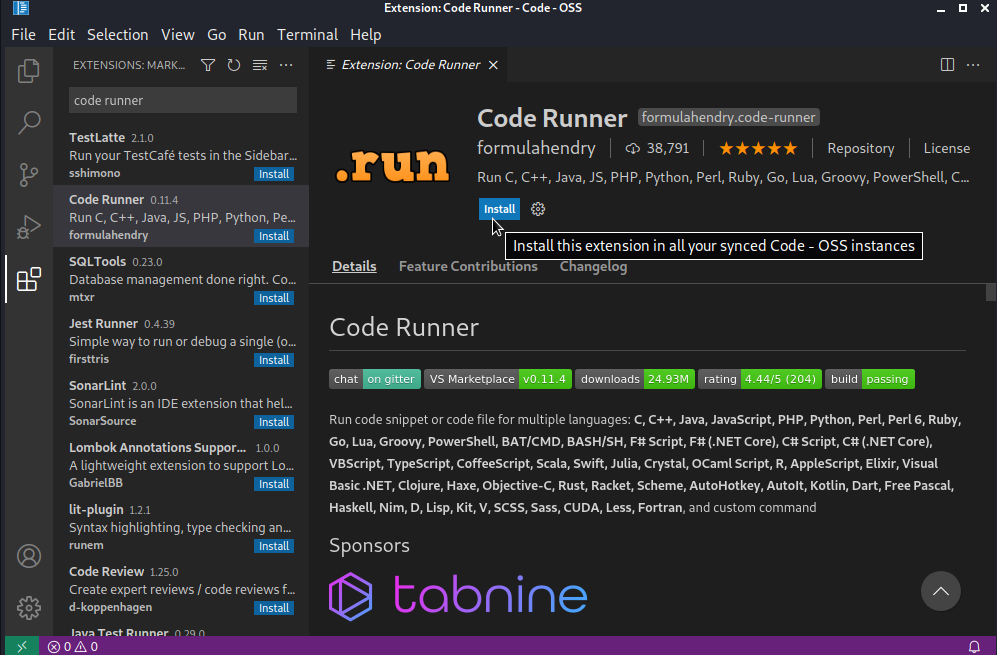
Task: Click the downloads 24.93M badge
Action: [635, 379]
